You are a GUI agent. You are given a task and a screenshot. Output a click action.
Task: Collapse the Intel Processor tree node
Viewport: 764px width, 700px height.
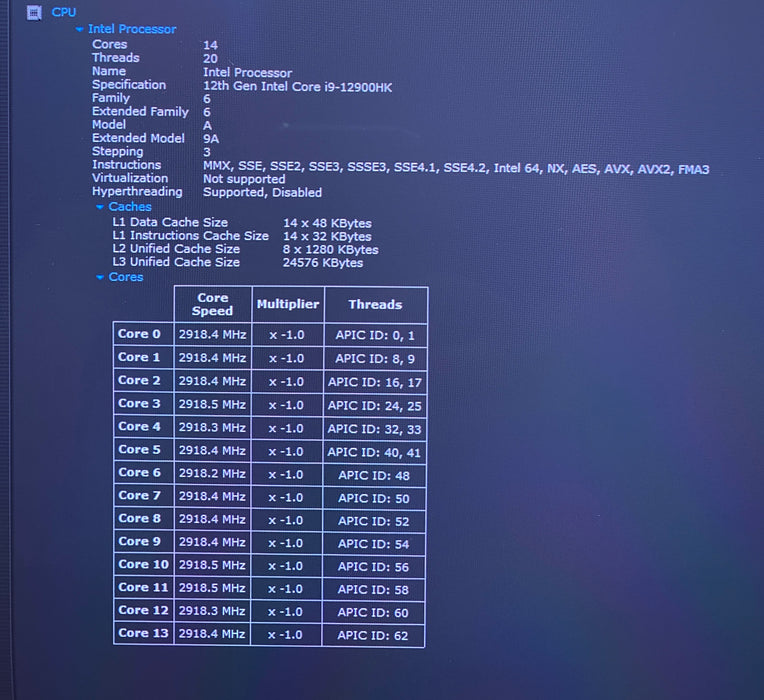click(79, 30)
